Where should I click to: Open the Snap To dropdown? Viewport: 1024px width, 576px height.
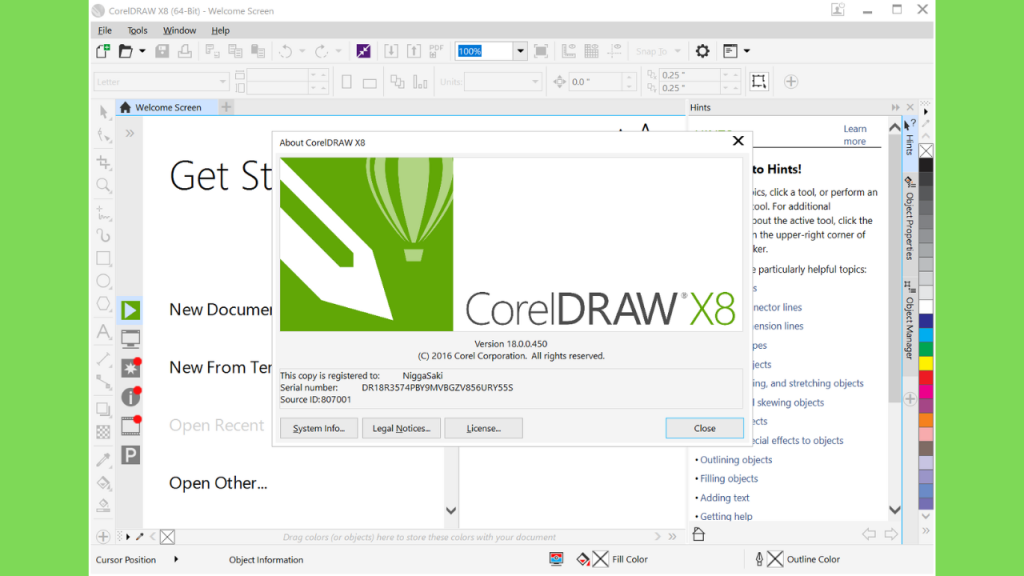[x=658, y=51]
